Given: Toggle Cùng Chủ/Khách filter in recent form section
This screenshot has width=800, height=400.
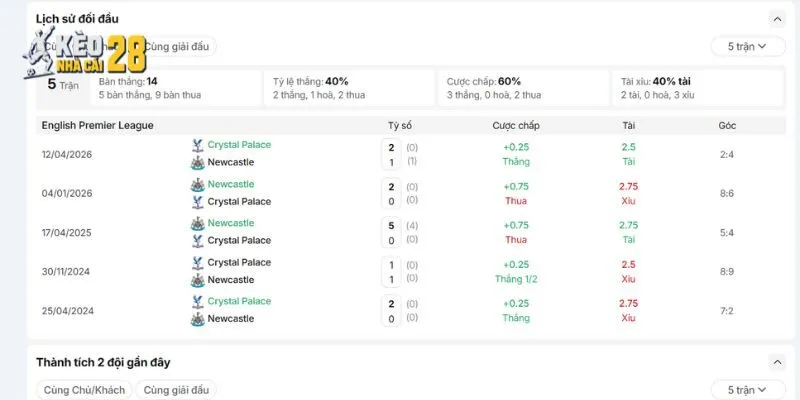Looking at the screenshot, I should (84, 390).
